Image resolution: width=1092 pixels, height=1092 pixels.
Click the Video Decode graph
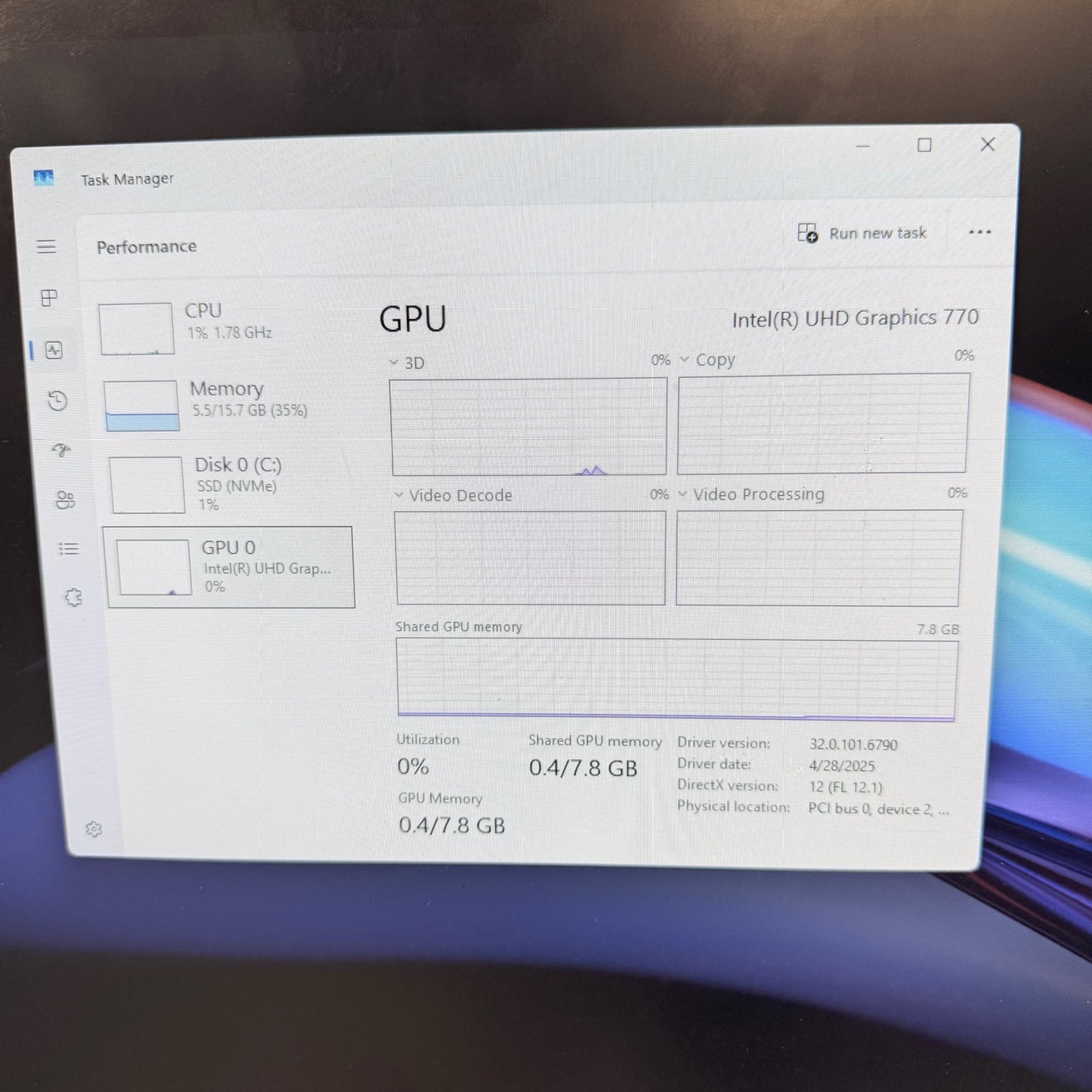click(531, 558)
